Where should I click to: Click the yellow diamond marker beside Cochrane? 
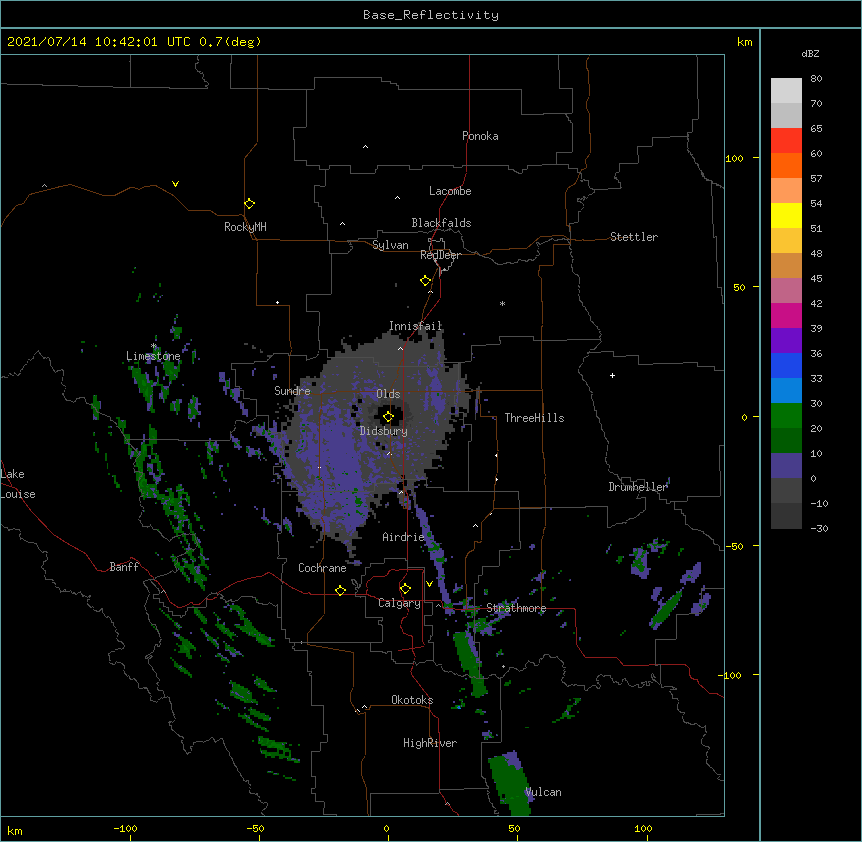click(x=340, y=590)
